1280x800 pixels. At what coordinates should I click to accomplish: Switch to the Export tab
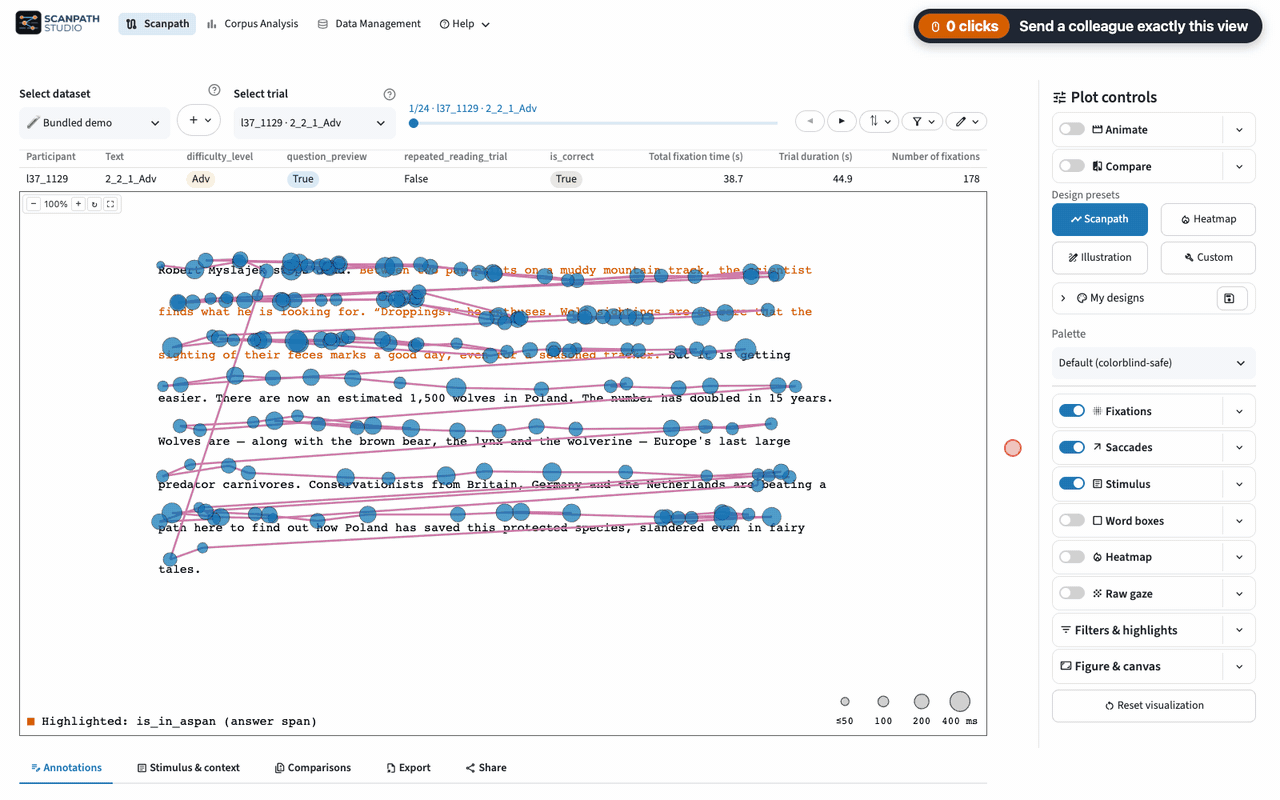click(x=408, y=768)
